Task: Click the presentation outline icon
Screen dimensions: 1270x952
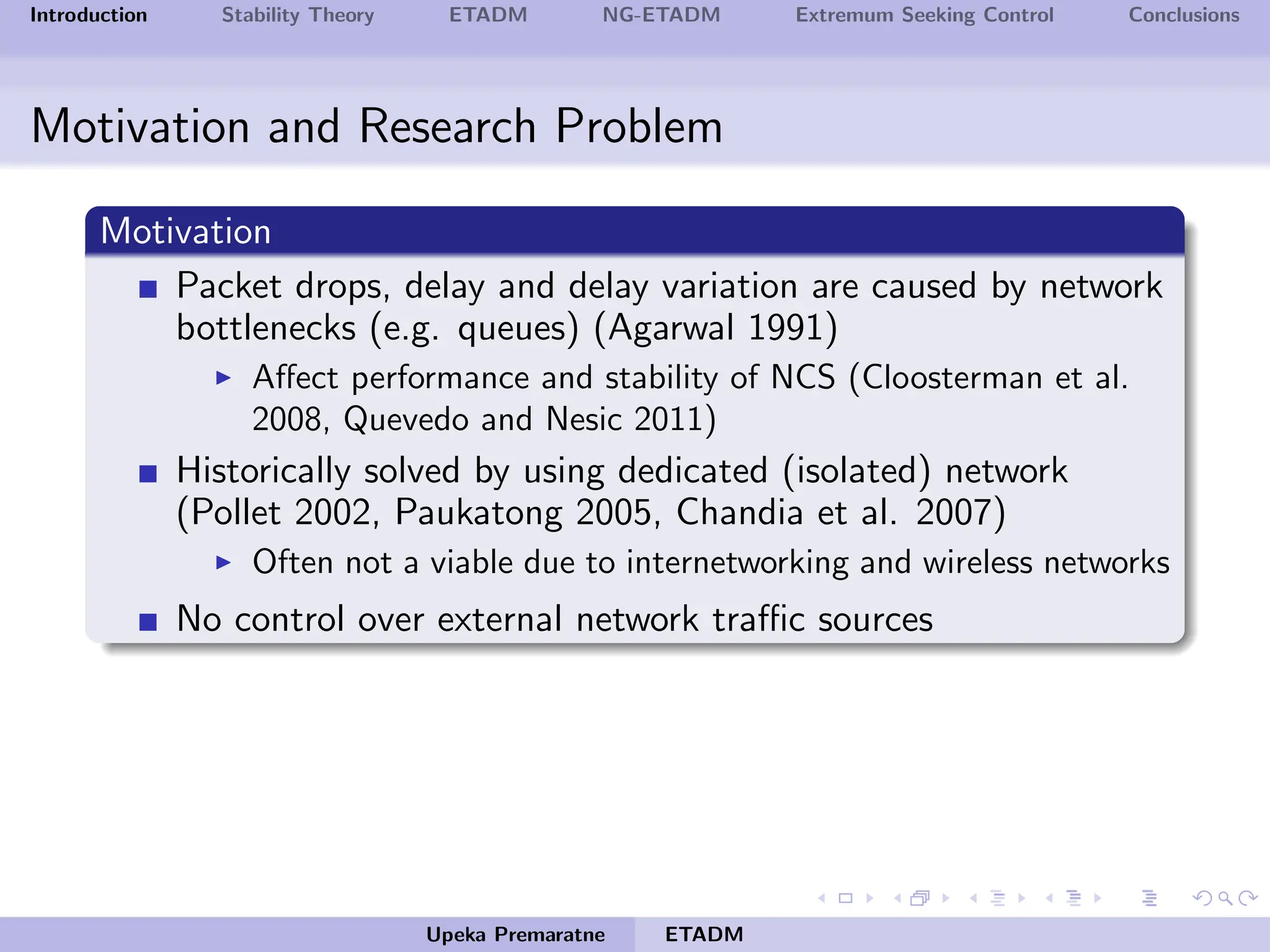Action: (x=1149, y=898)
